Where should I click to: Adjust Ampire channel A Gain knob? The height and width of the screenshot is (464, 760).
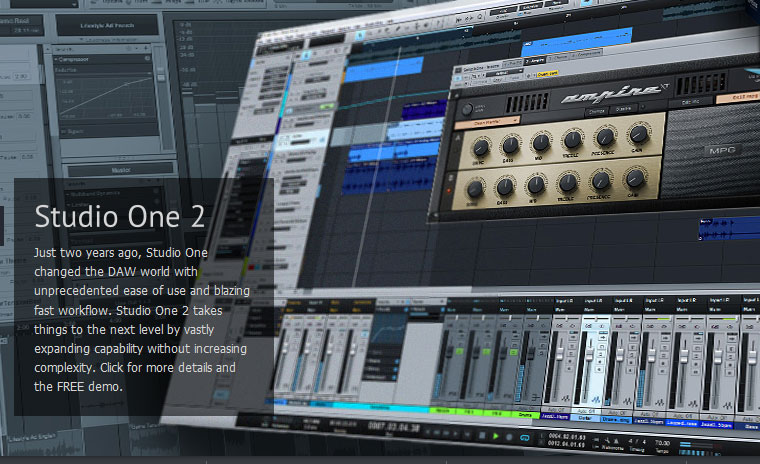click(x=639, y=134)
